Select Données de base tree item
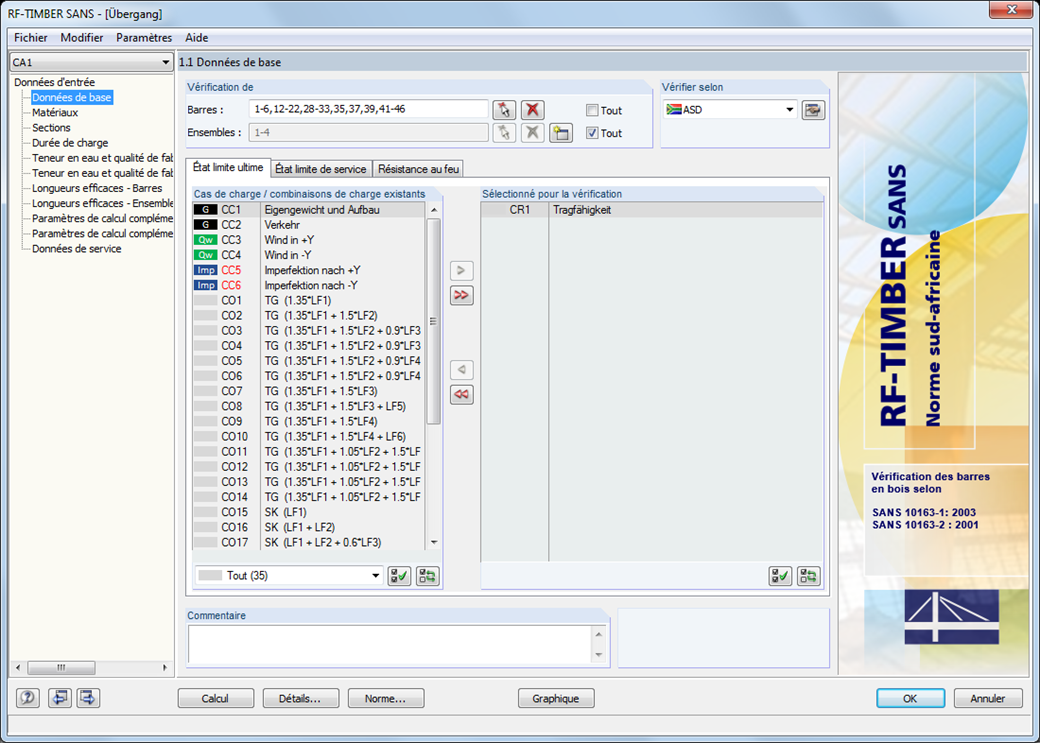This screenshot has height=743, width=1040. coord(72,98)
